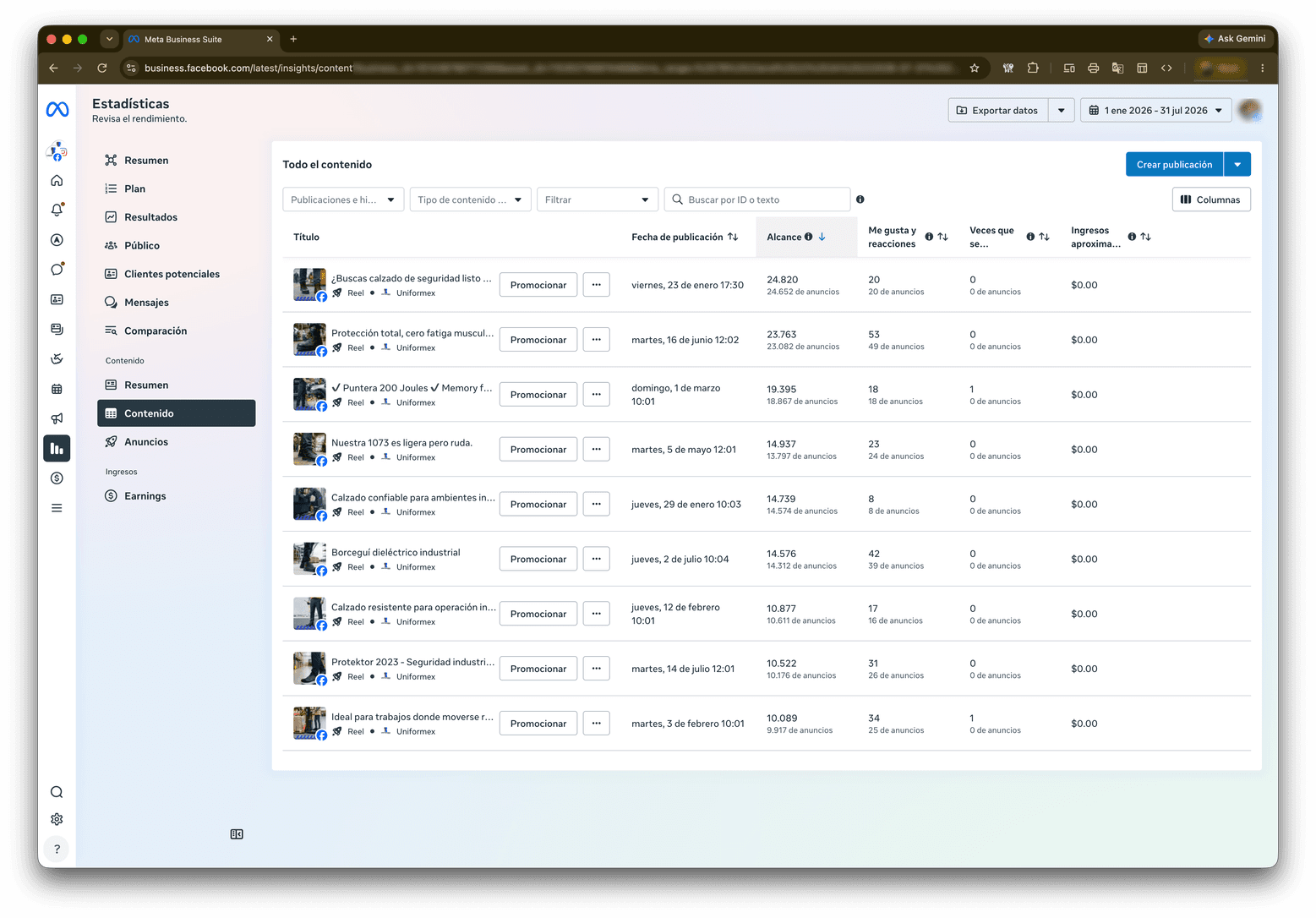Click the Meta logo icon
The image size is (1316, 918).
tap(57, 109)
